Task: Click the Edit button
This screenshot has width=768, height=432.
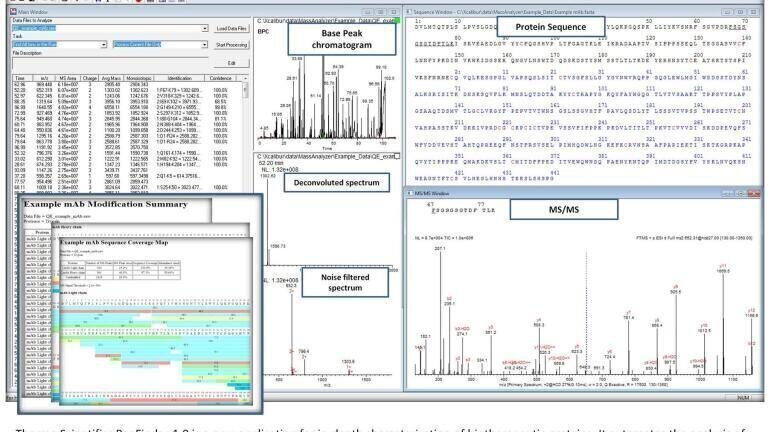Action: pos(232,63)
